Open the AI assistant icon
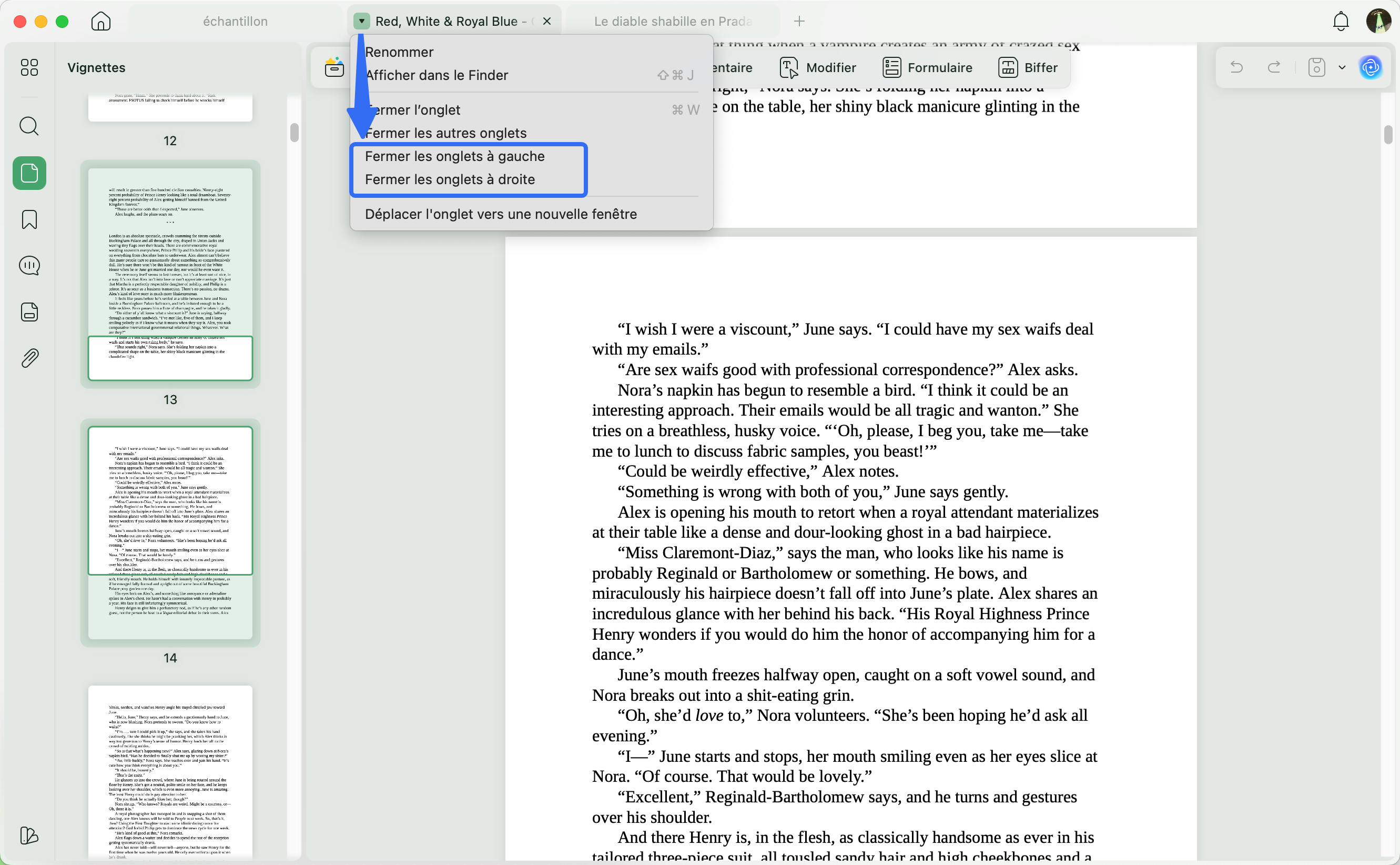 point(1371,67)
